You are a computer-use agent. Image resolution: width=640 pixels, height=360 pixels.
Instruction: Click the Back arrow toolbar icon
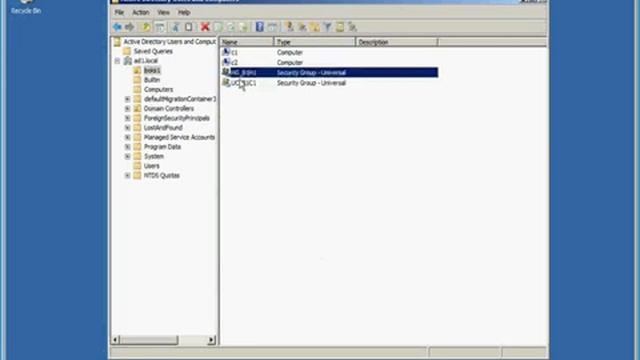pyautogui.click(x=117, y=27)
